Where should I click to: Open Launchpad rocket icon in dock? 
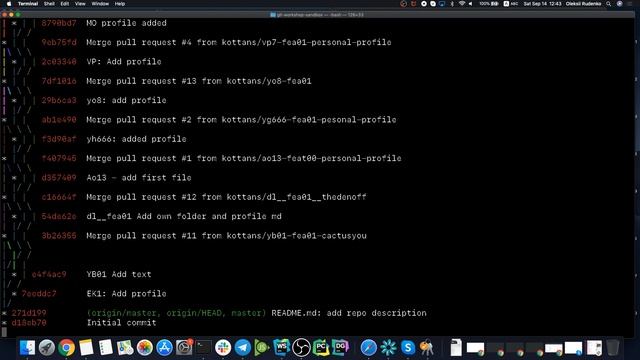[47, 348]
